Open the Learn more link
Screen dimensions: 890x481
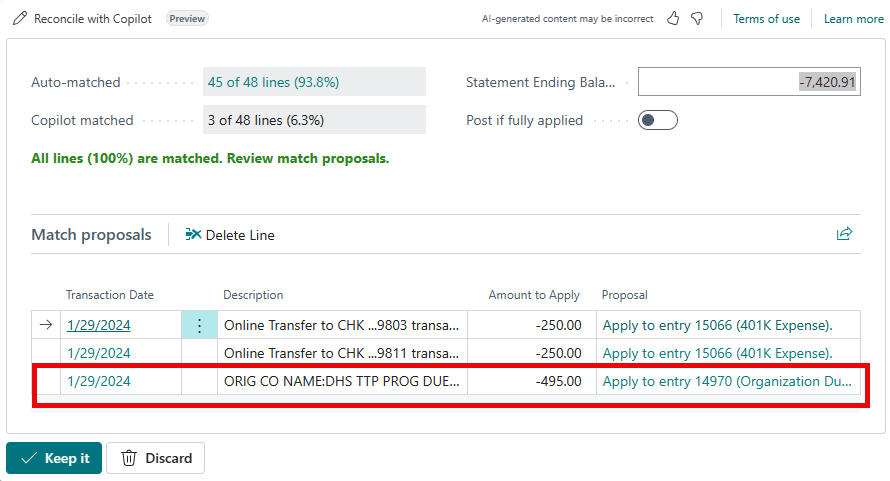click(854, 19)
